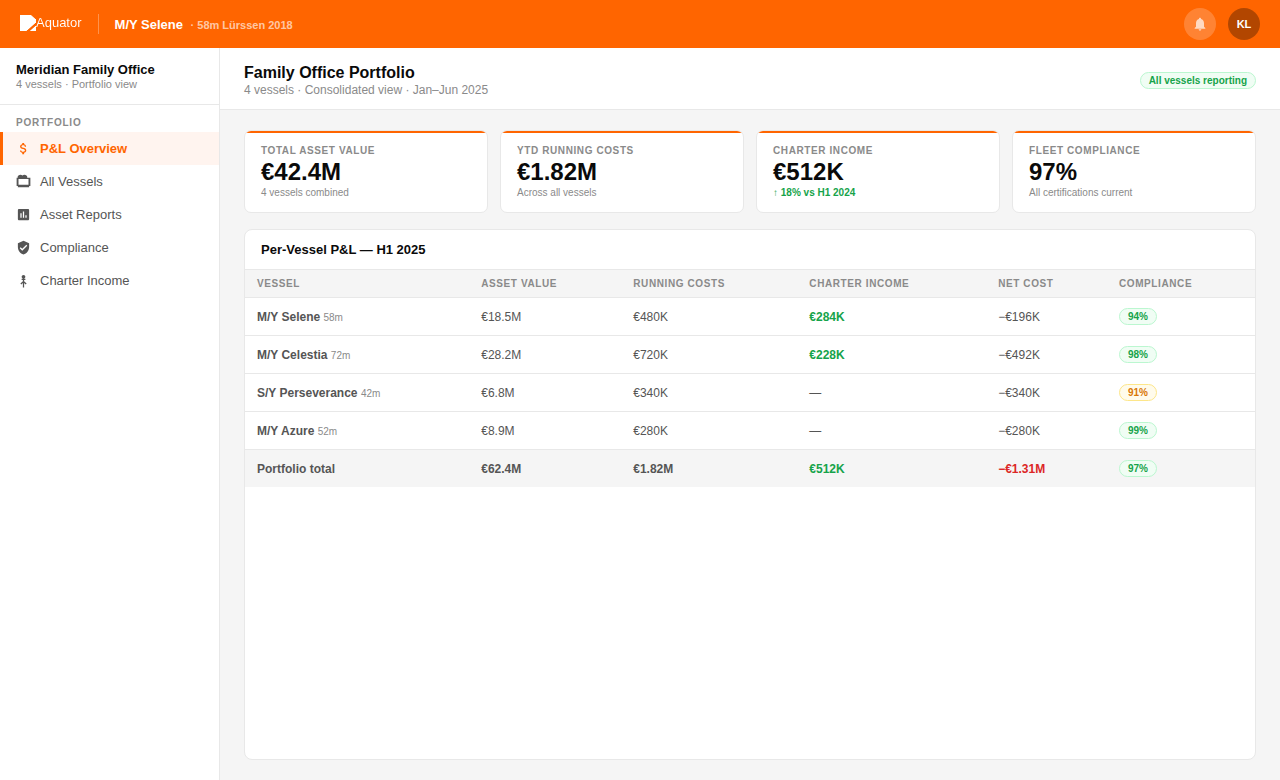Click the All Vessels folder icon
The height and width of the screenshot is (780, 1280).
click(x=23, y=182)
